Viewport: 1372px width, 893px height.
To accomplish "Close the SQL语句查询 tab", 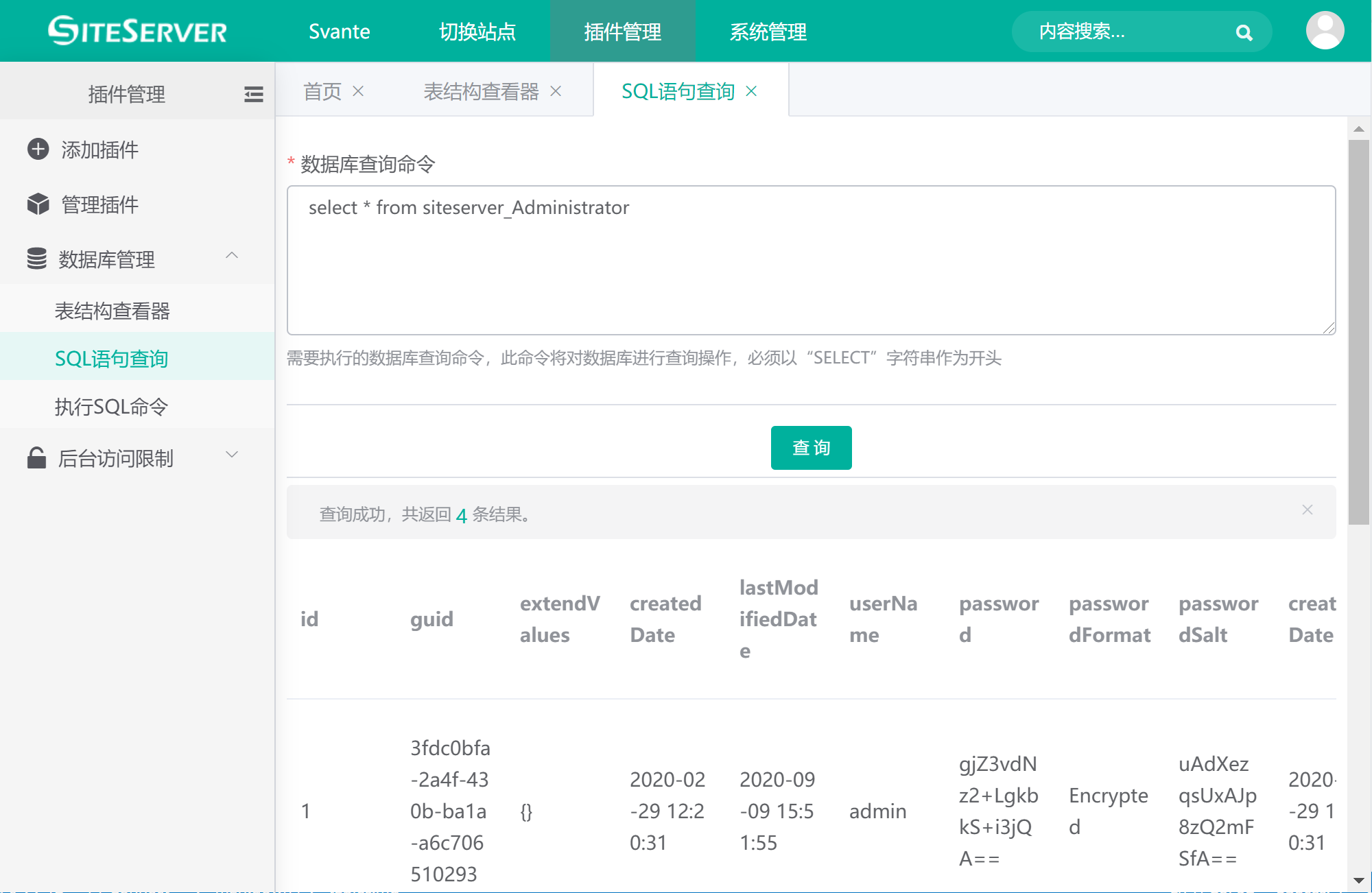I will click(751, 91).
